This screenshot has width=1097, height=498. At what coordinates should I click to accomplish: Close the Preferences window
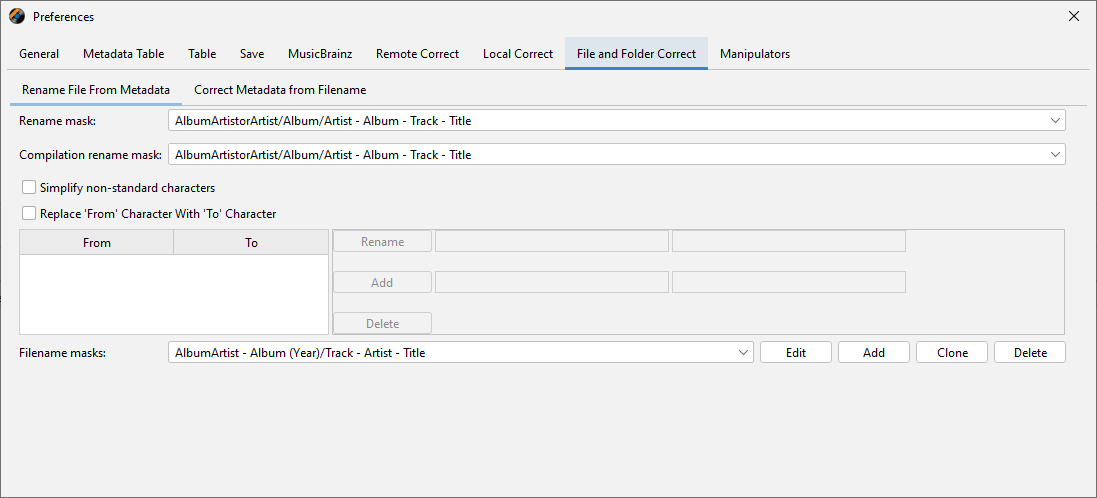[x=1074, y=17]
